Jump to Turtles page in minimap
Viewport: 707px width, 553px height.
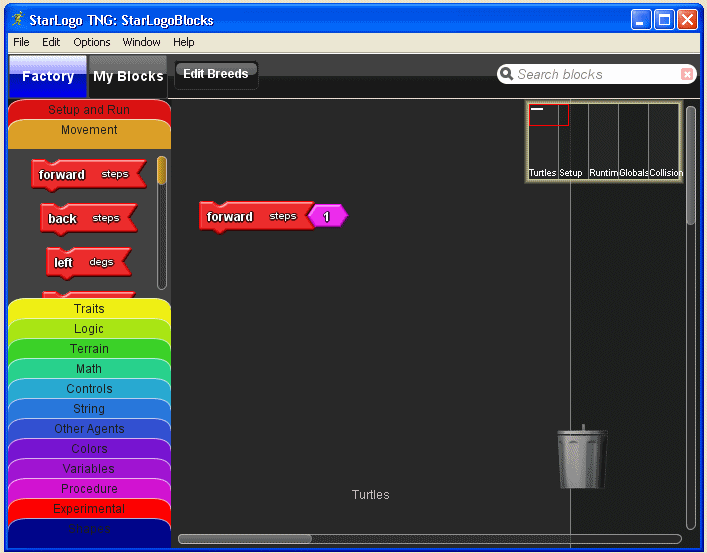(543, 142)
